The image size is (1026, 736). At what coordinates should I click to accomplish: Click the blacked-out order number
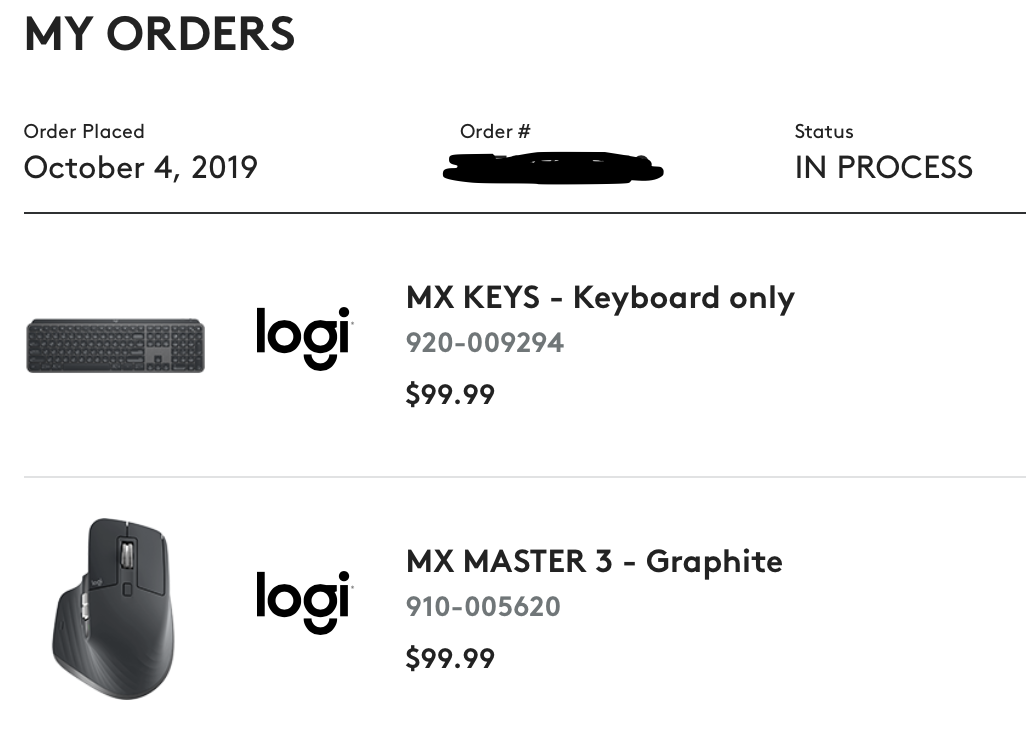(x=553, y=168)
